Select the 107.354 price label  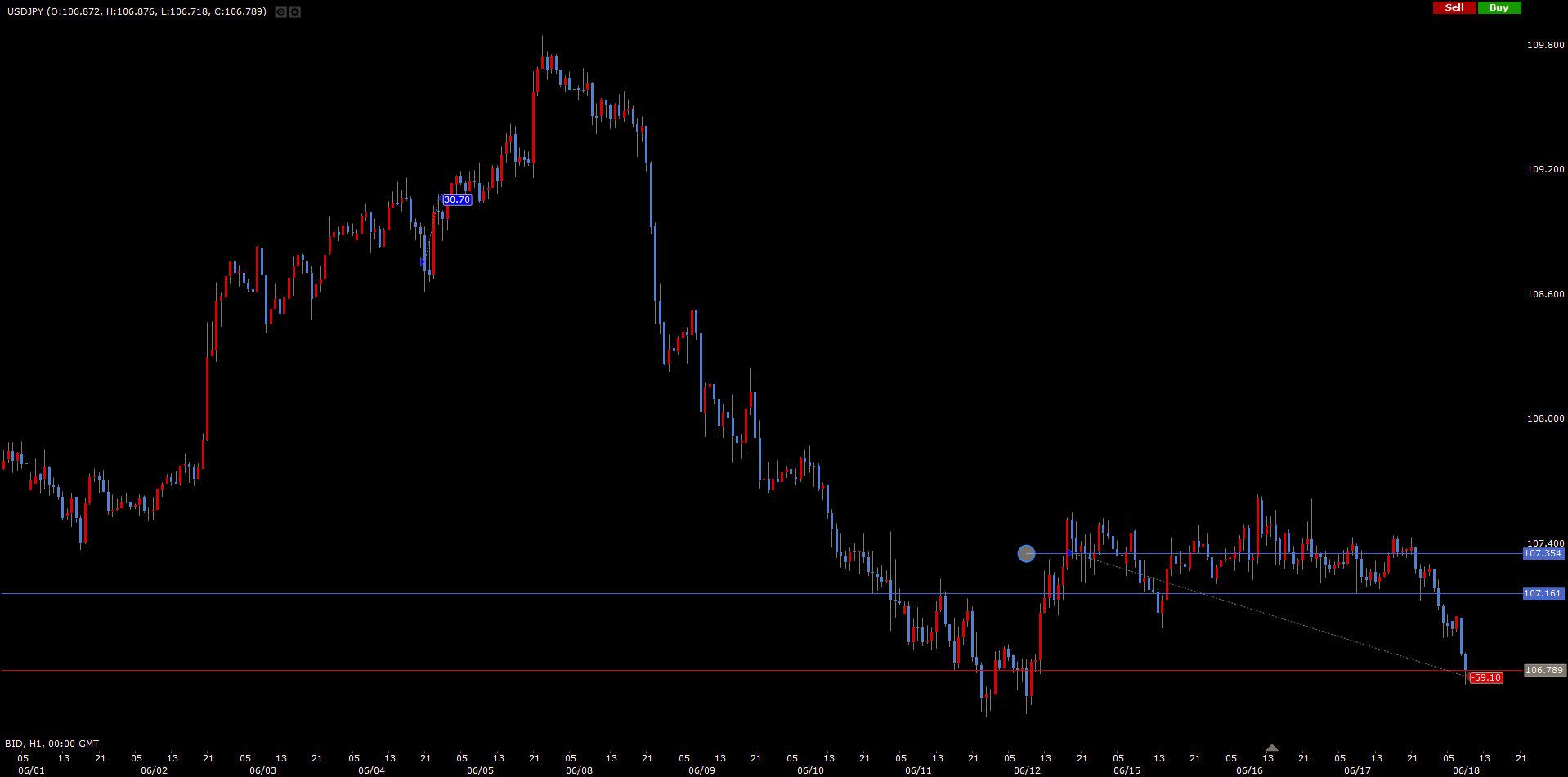1543,554
